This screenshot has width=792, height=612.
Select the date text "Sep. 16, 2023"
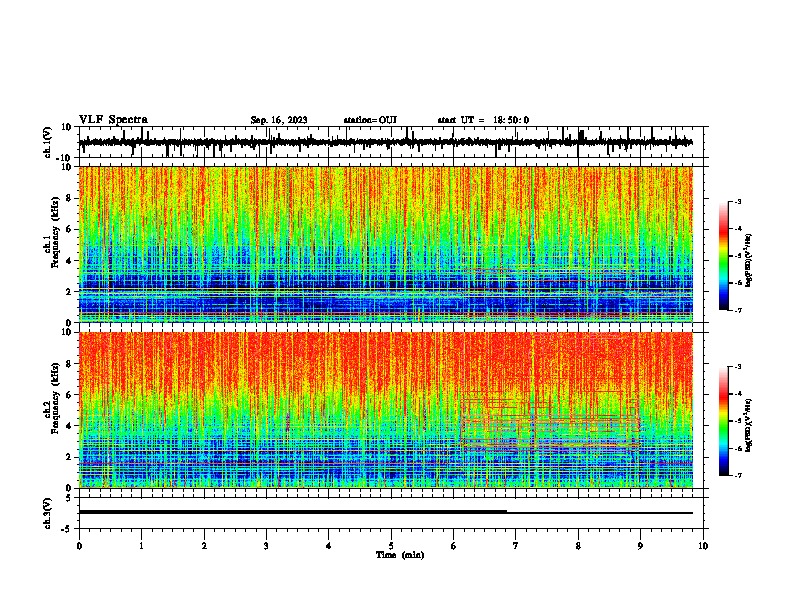pyautogui.click(x=279, y=120)
